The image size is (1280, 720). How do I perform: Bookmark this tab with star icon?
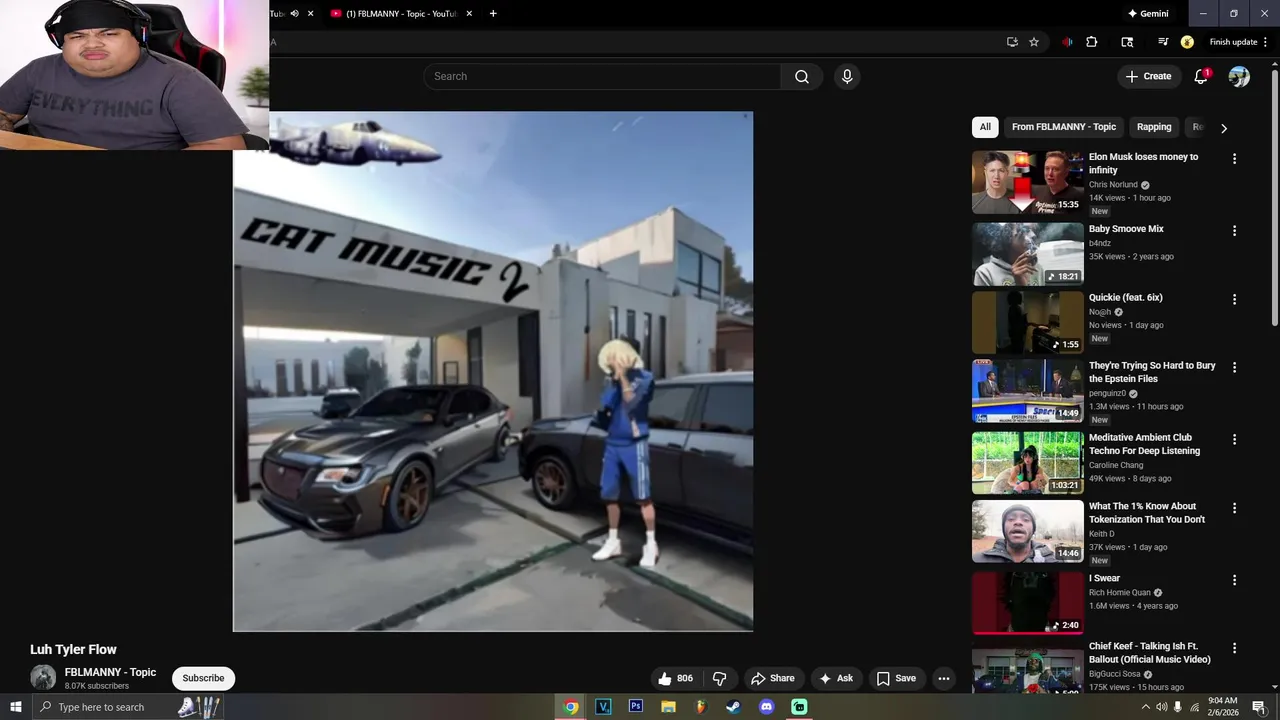pyautogui.click(x=1034, y=42)
